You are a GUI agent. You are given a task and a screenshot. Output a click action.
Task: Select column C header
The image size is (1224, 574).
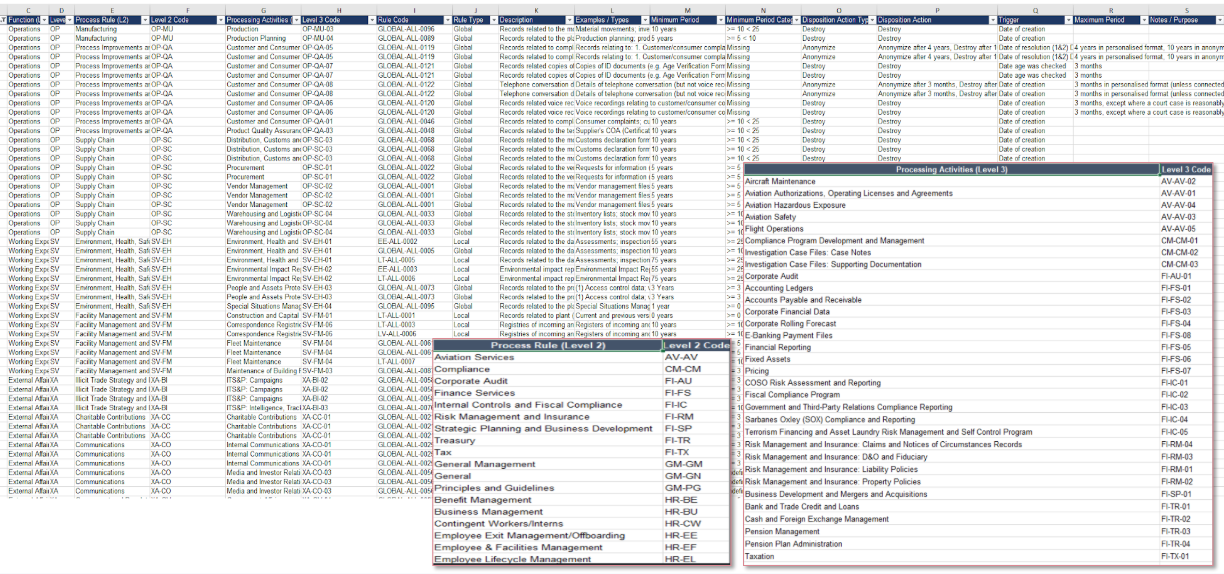coord(28,10)
